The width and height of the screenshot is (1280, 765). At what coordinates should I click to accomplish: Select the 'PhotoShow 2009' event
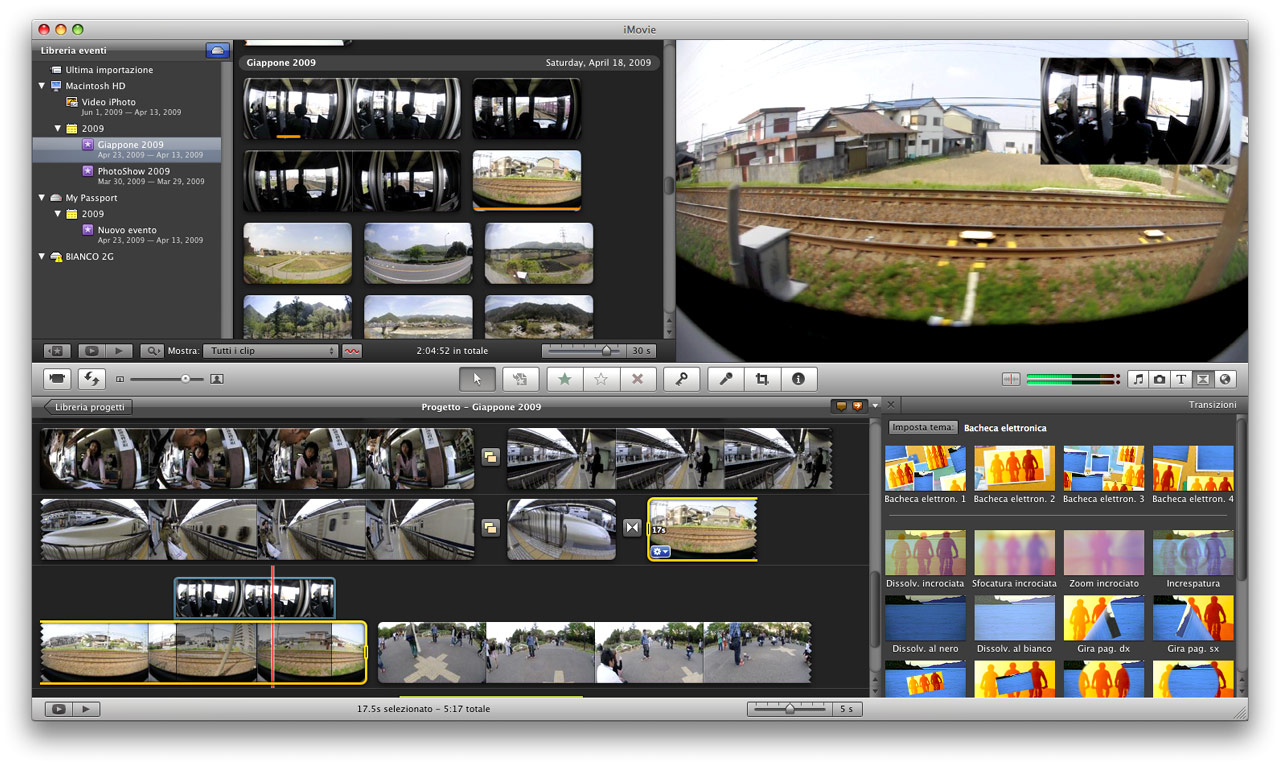tap(133, 171)
